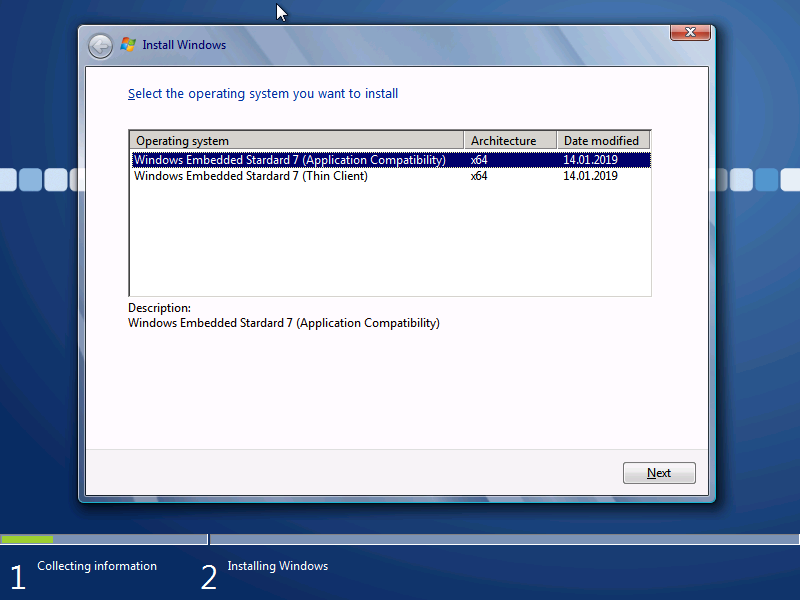Click the Select the operating system heading
Image resolution: width=800 pixels, height=600 pixels.
tap(263, 94)
